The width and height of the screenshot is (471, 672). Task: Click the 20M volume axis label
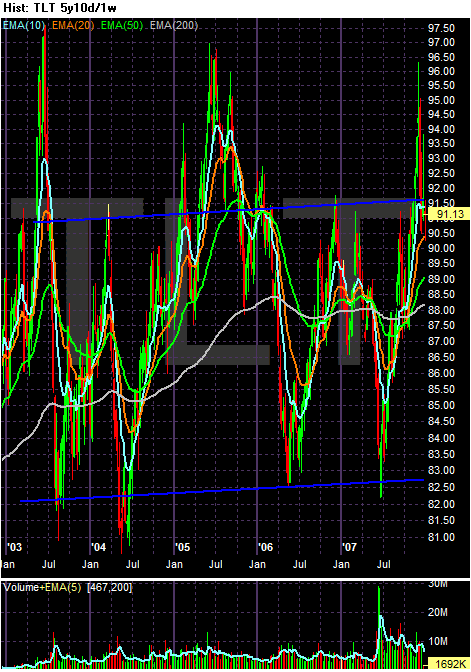(438, 612)
